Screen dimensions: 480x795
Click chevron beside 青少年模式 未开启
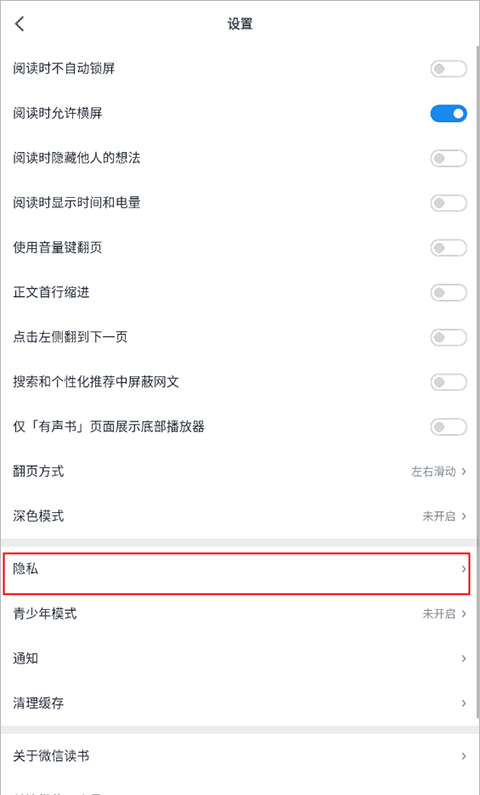[x=463, y=614]
